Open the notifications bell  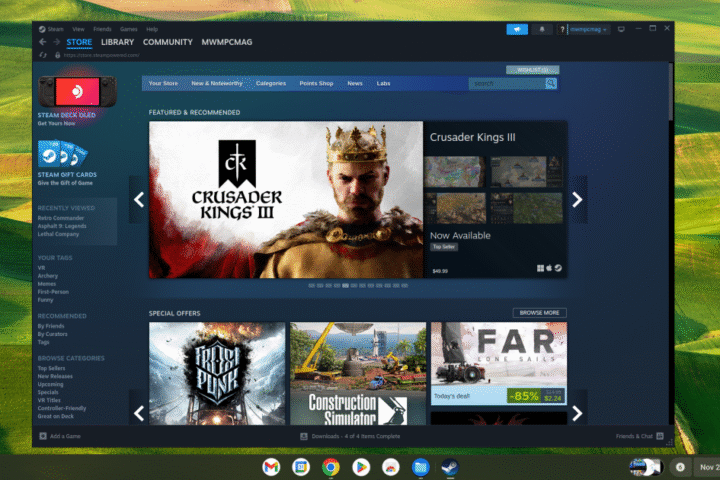point(542,29)
